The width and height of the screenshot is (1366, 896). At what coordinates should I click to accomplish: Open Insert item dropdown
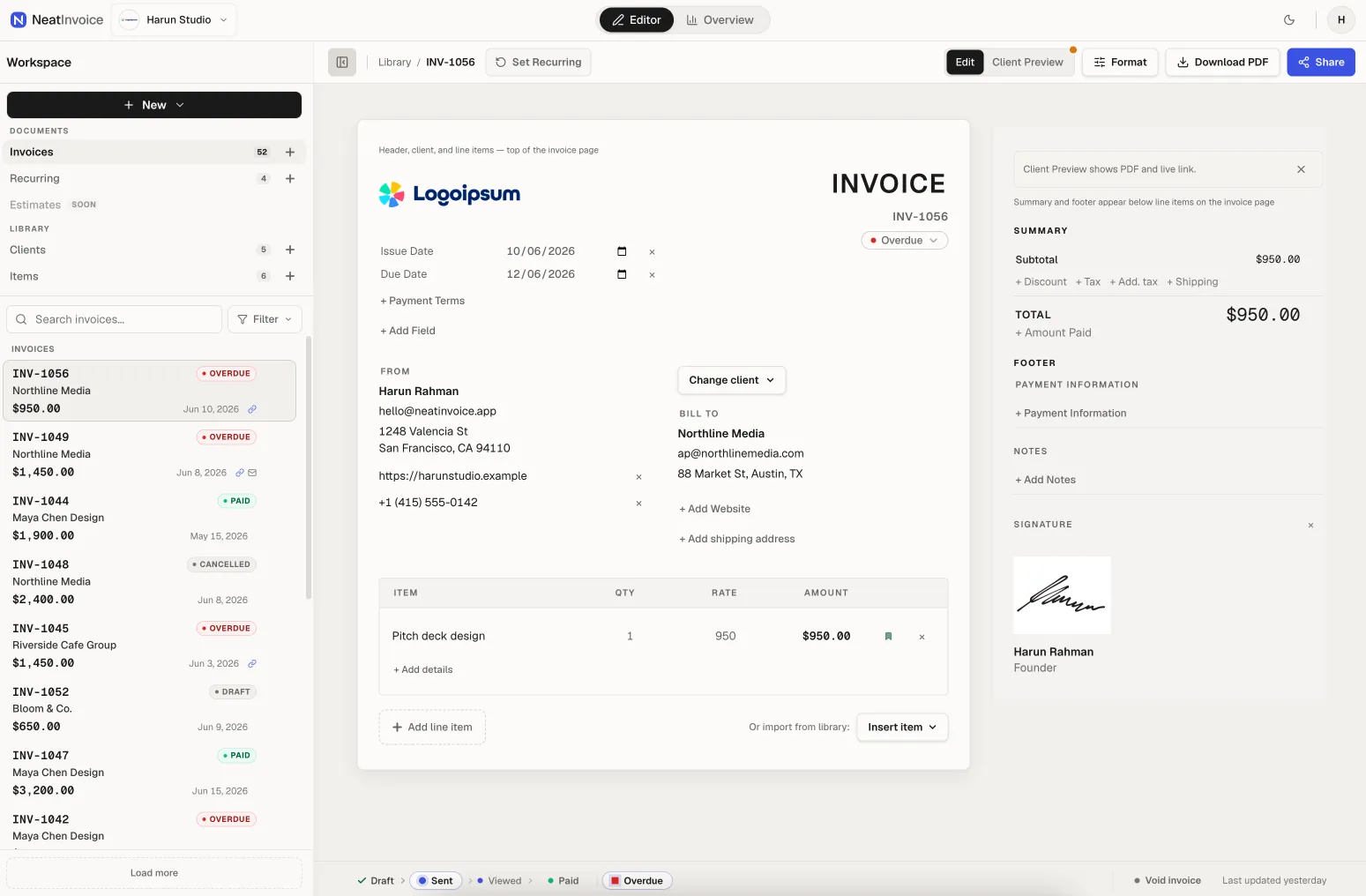pos(902,728)
